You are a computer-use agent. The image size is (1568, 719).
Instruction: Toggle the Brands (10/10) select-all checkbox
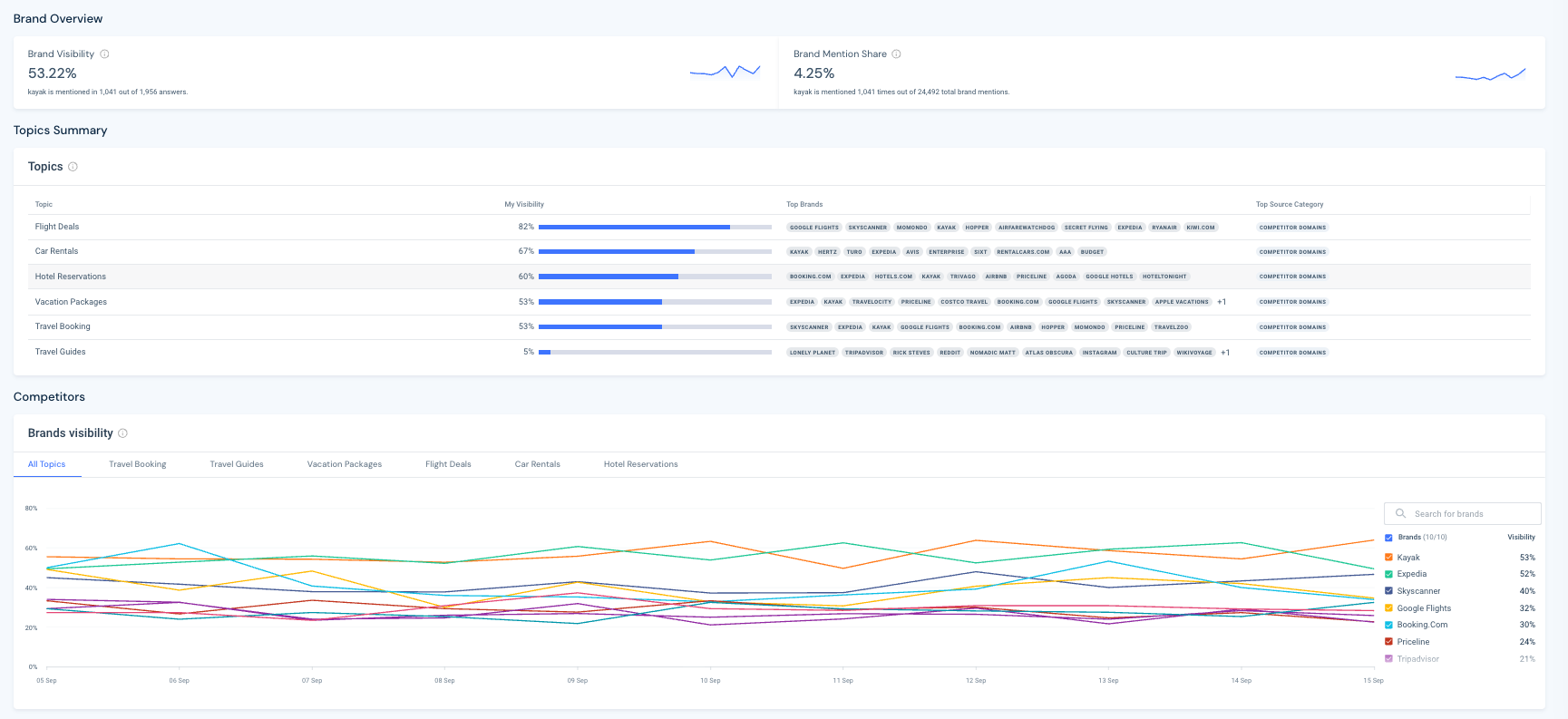pyautogui.click(x=1388, y=538)
